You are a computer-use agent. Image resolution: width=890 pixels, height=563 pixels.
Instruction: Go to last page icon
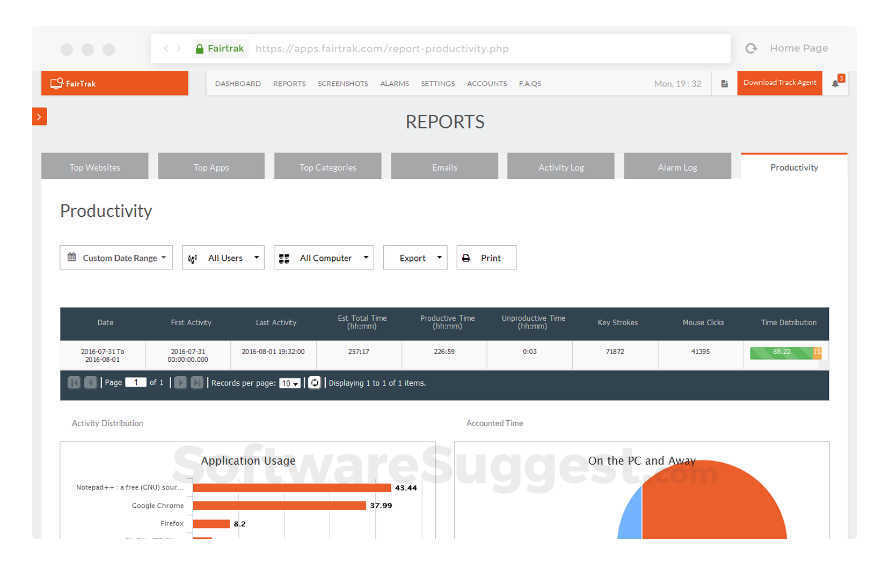point(196,383)
